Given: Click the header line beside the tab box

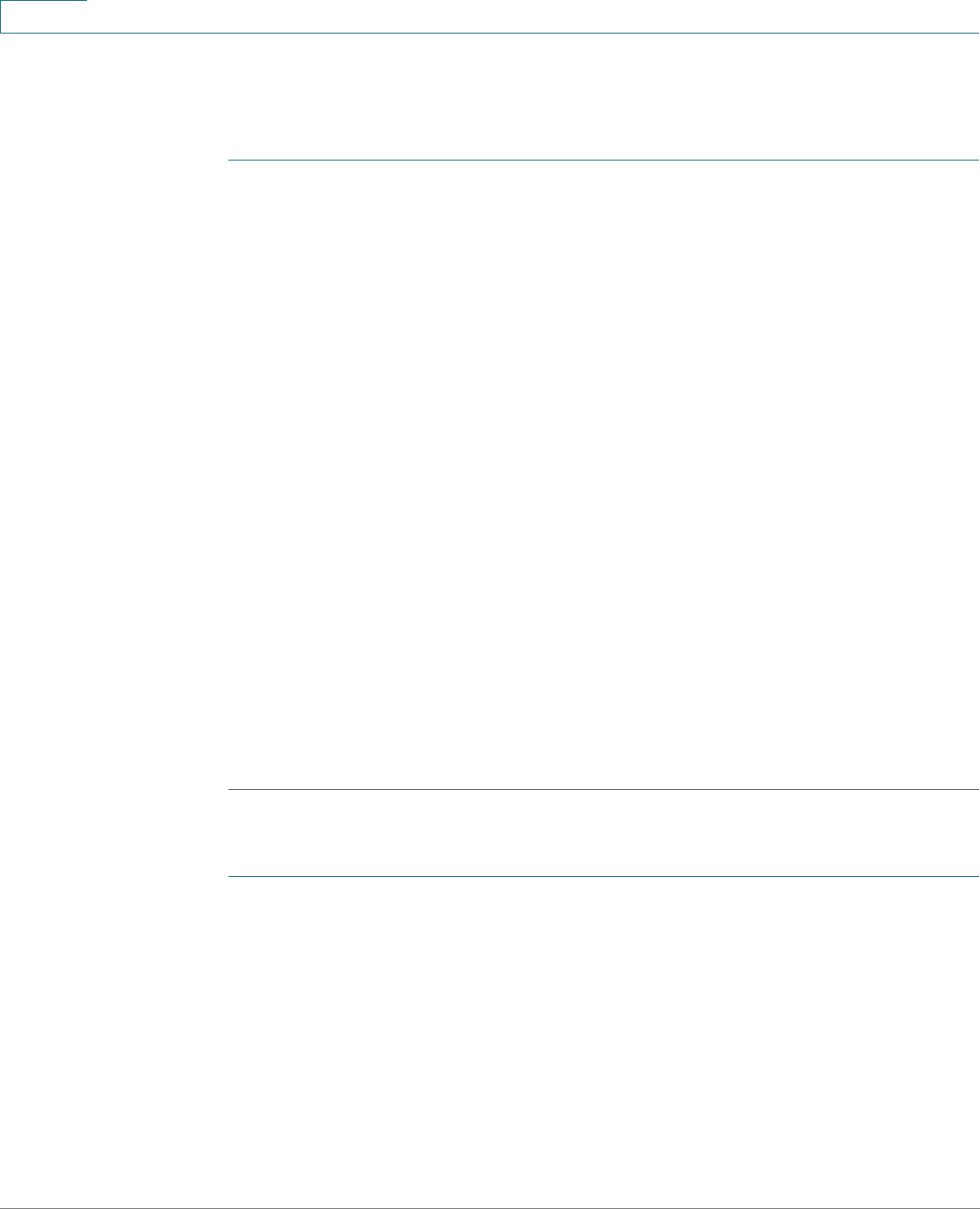Looking at the screenshot, I should 533,33.
